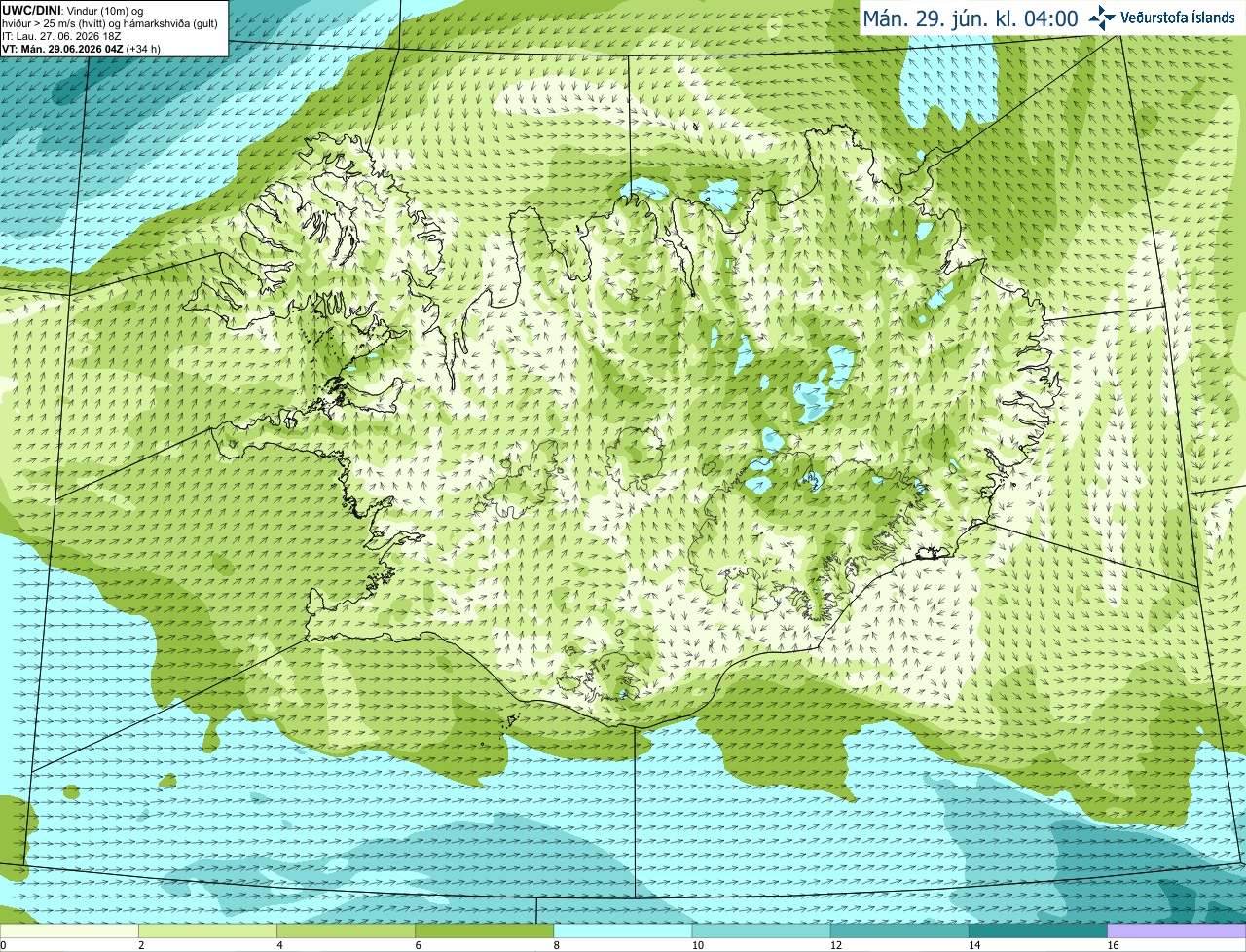Click the VT: Mán. 29.06.2026 04Z line
This screenshot has width=1246, height=952.
(x=82, y=49)
